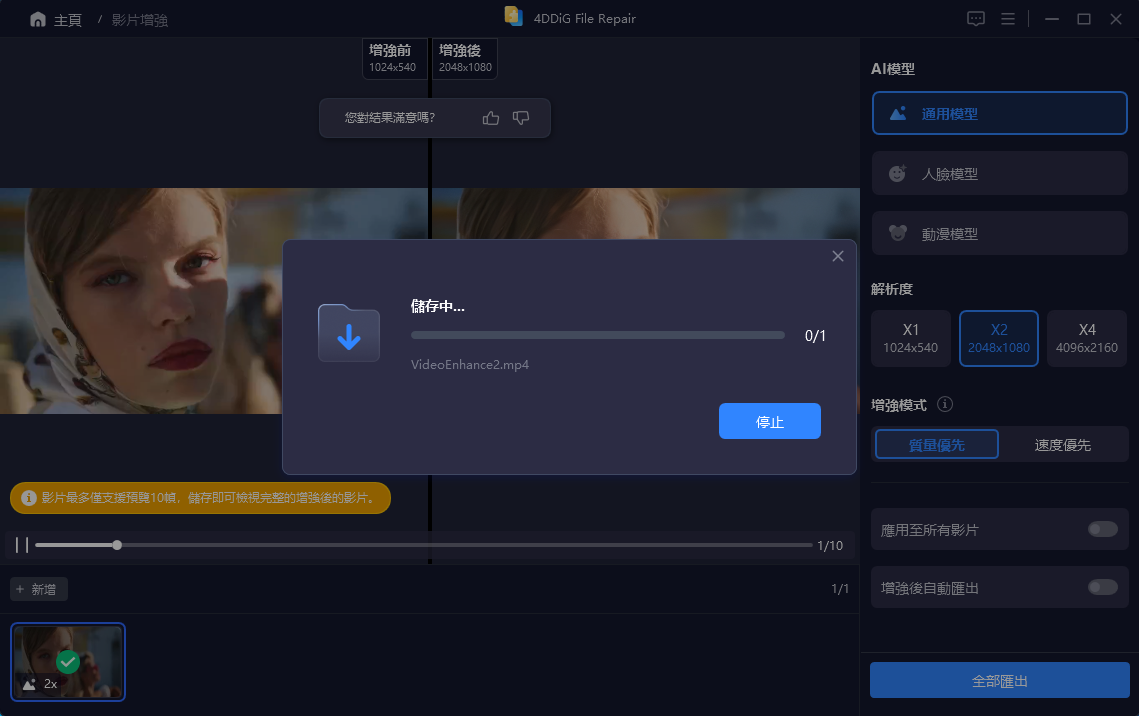Click the 全部匯出 export button
1139x716 pixels.
(1000, 680)
